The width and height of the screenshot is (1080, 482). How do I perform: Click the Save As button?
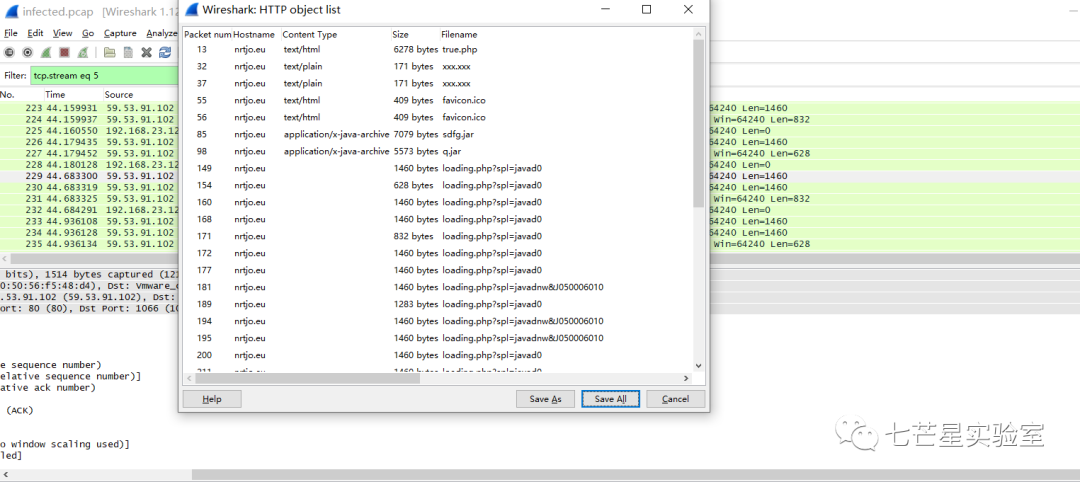click(x=546, y=399)
